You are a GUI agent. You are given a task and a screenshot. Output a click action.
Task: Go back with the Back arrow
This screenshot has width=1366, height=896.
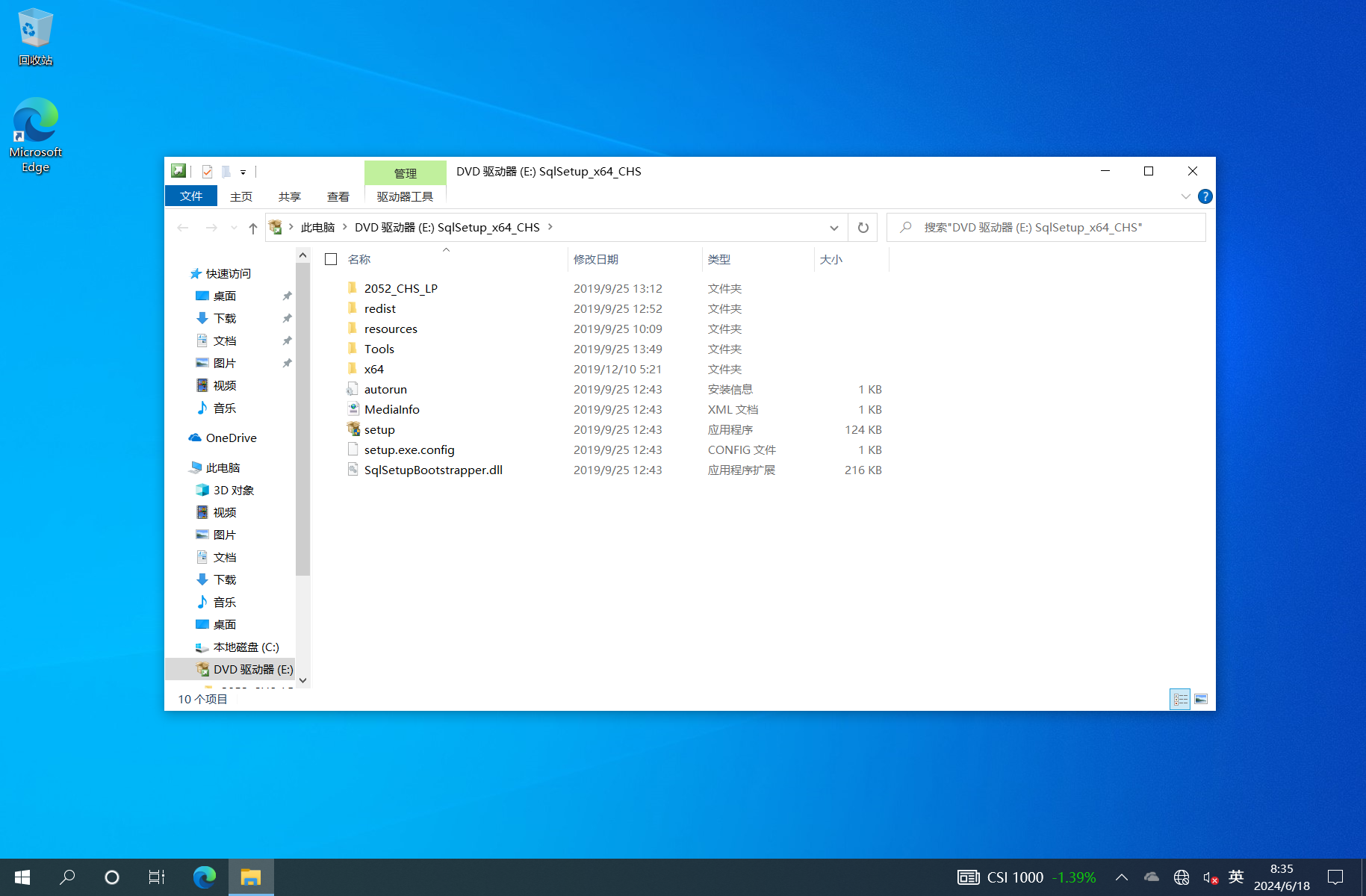182,228
